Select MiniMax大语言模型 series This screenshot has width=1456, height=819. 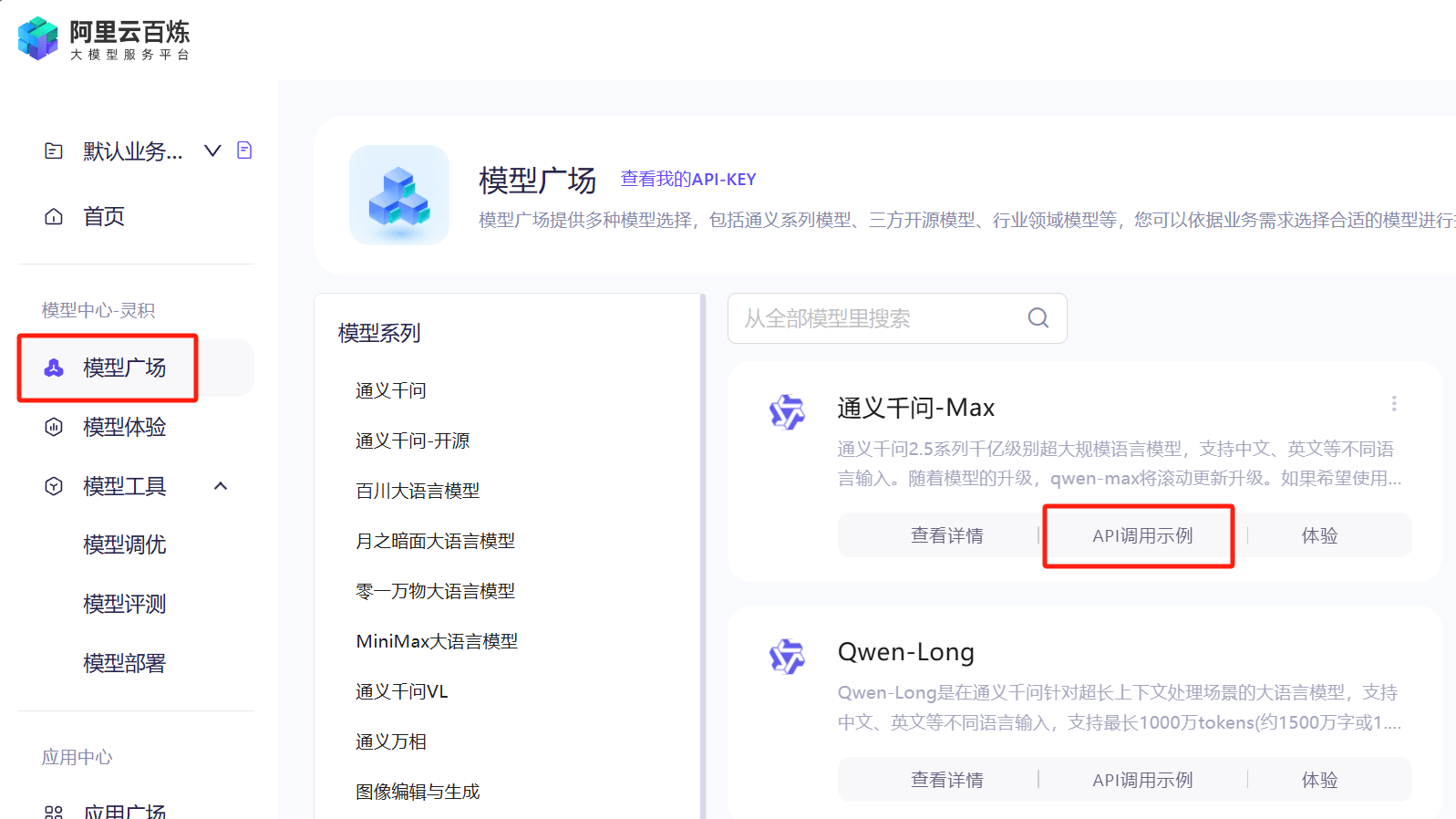[438, 641]
